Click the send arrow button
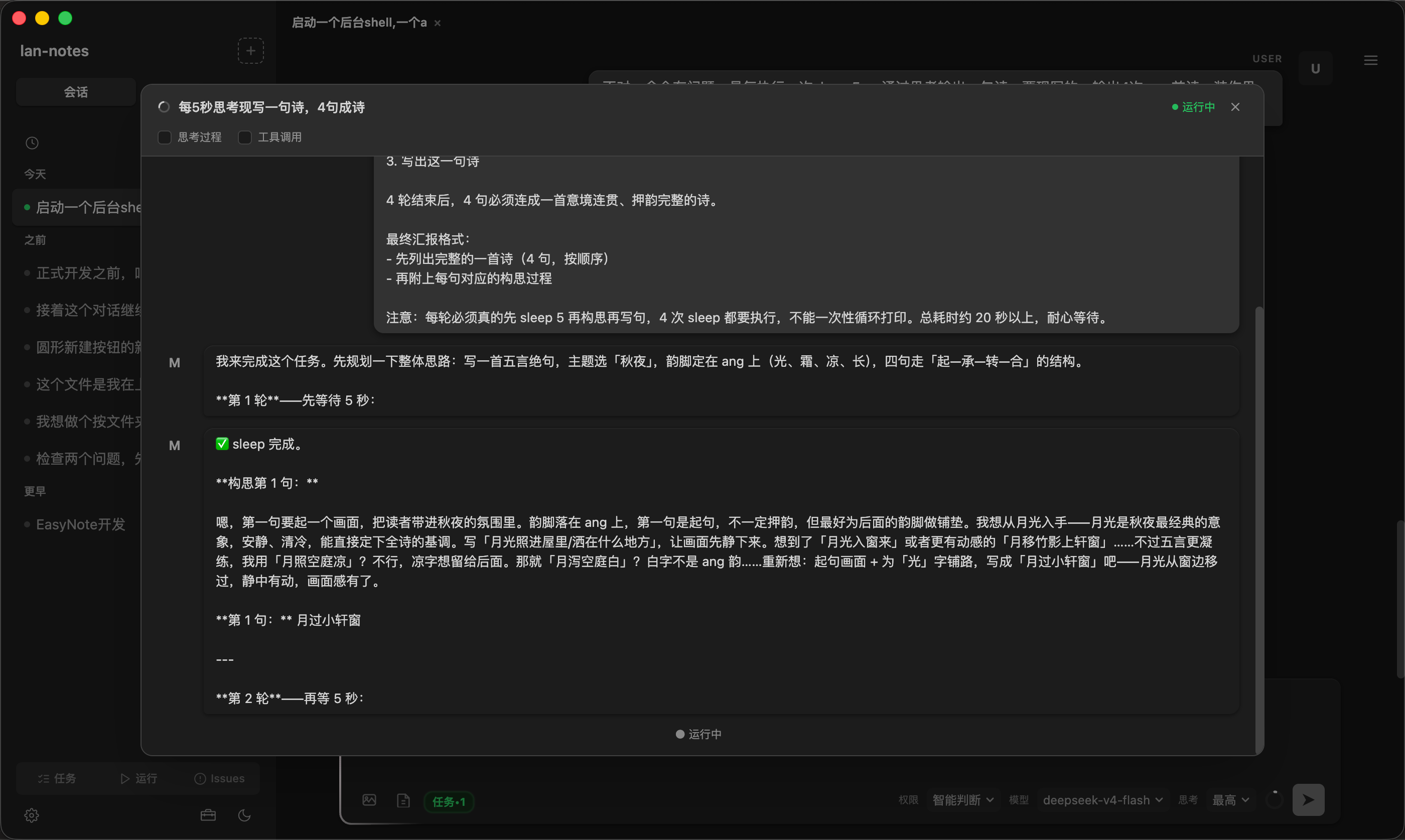Screen dimensions: 1405x840 tap(1308, 799)
